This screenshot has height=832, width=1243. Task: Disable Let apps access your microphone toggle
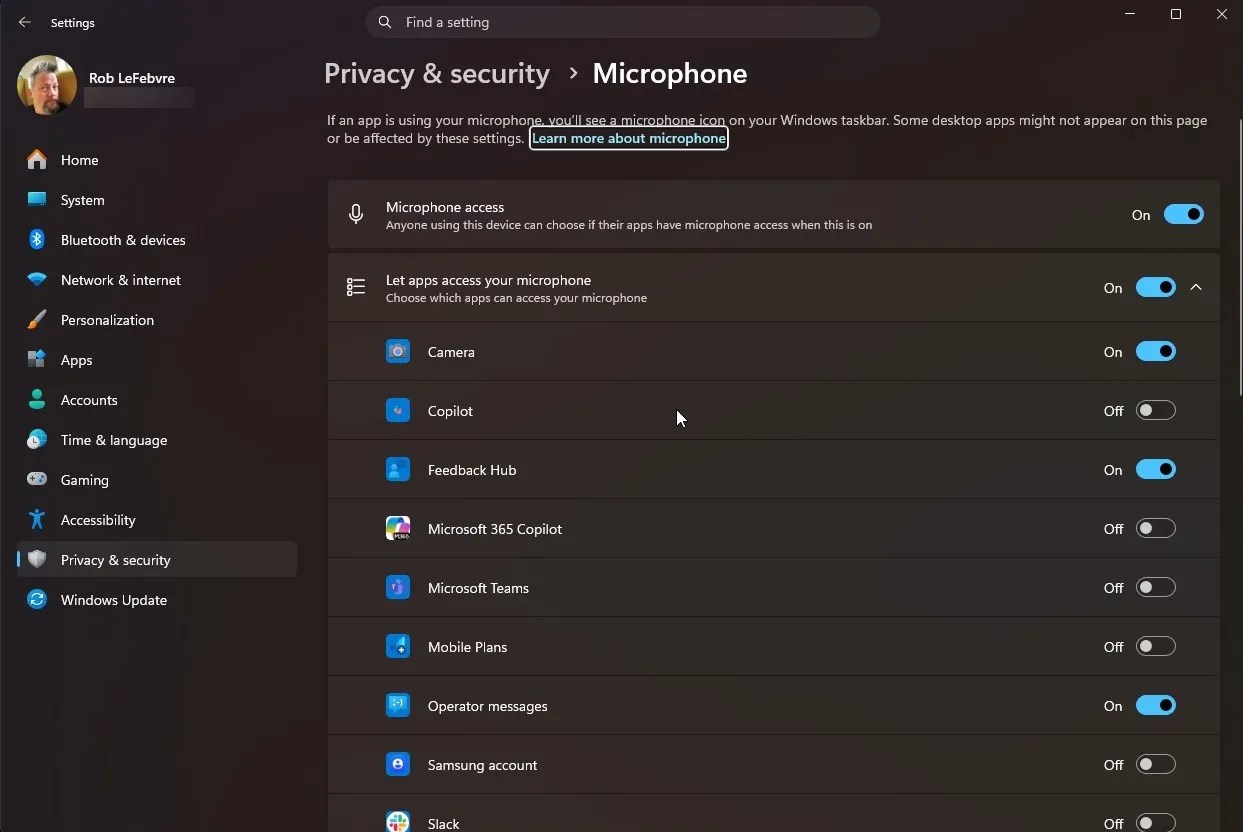click(x=1156, y=288)
